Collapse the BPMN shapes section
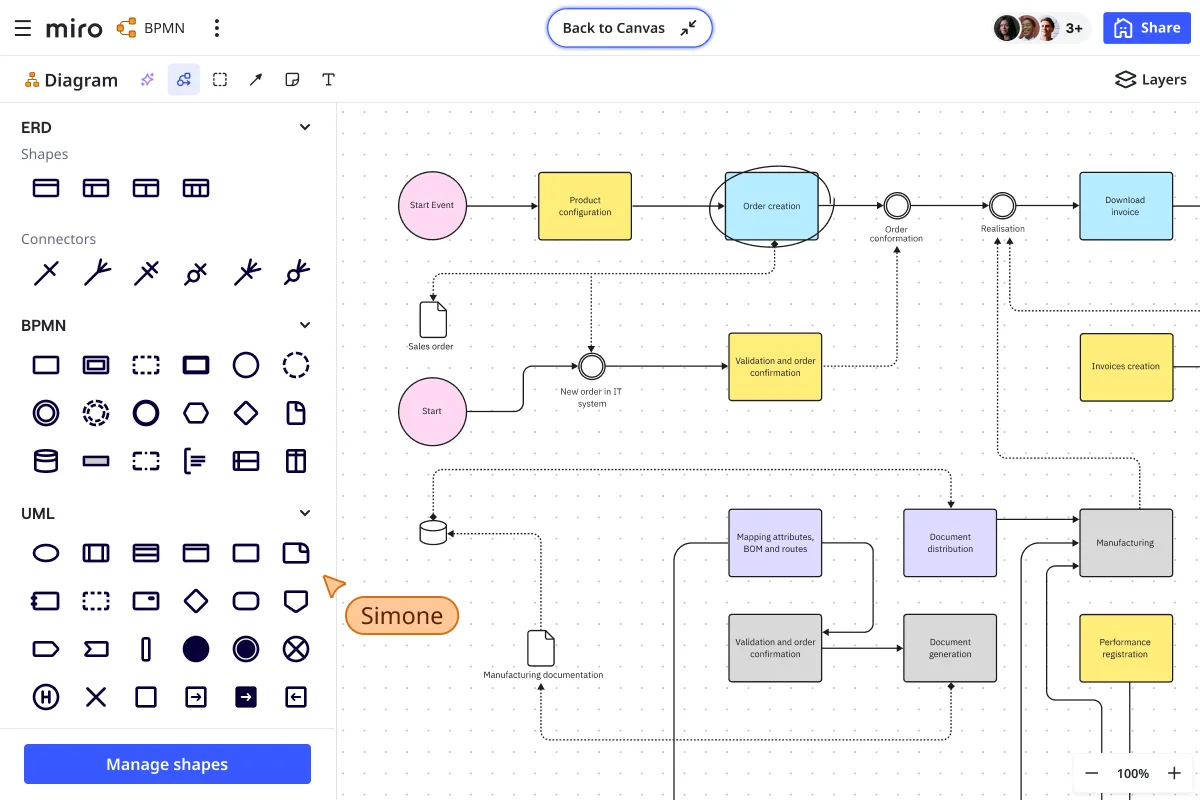Screen dimensions: 1200x800 305,325
